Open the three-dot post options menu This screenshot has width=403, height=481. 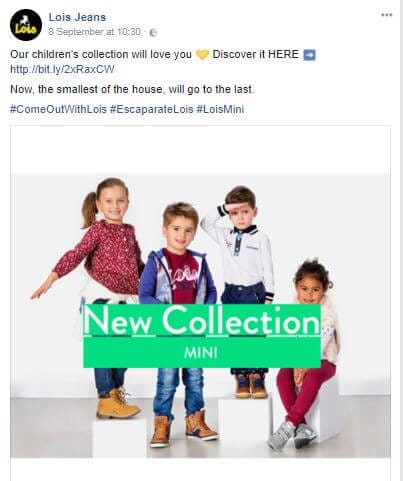(x=387, y=15)
